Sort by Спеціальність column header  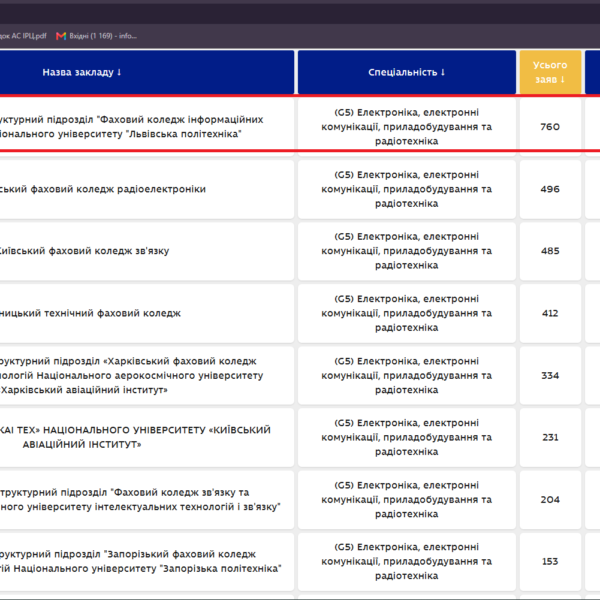coord(407,72)
